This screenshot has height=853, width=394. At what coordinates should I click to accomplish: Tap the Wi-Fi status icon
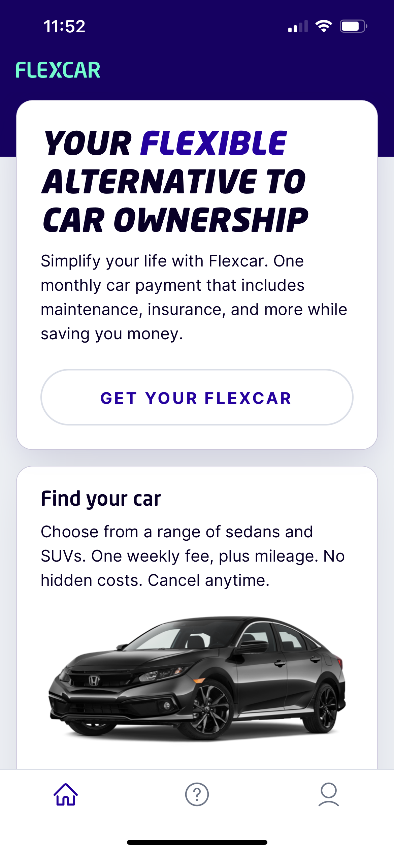[x=324, y=26]
